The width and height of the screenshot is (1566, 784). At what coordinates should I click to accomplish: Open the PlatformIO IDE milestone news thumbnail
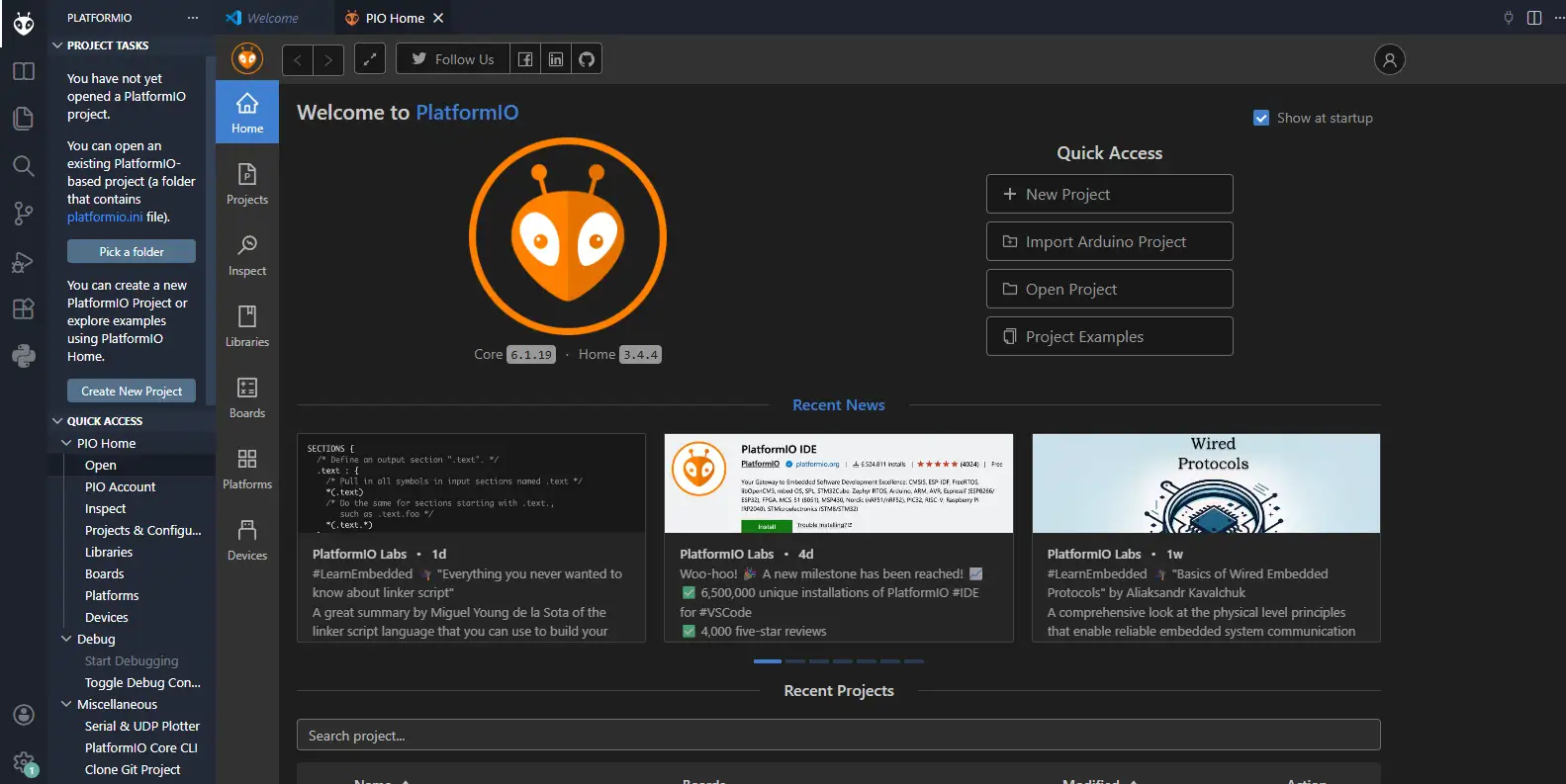tap(839, 483)
